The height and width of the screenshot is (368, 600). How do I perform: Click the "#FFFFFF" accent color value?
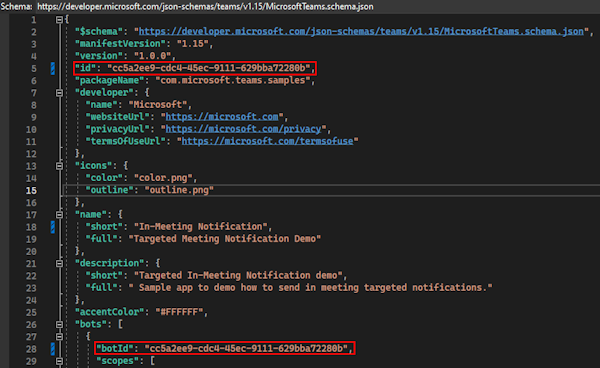pos(179,312)
